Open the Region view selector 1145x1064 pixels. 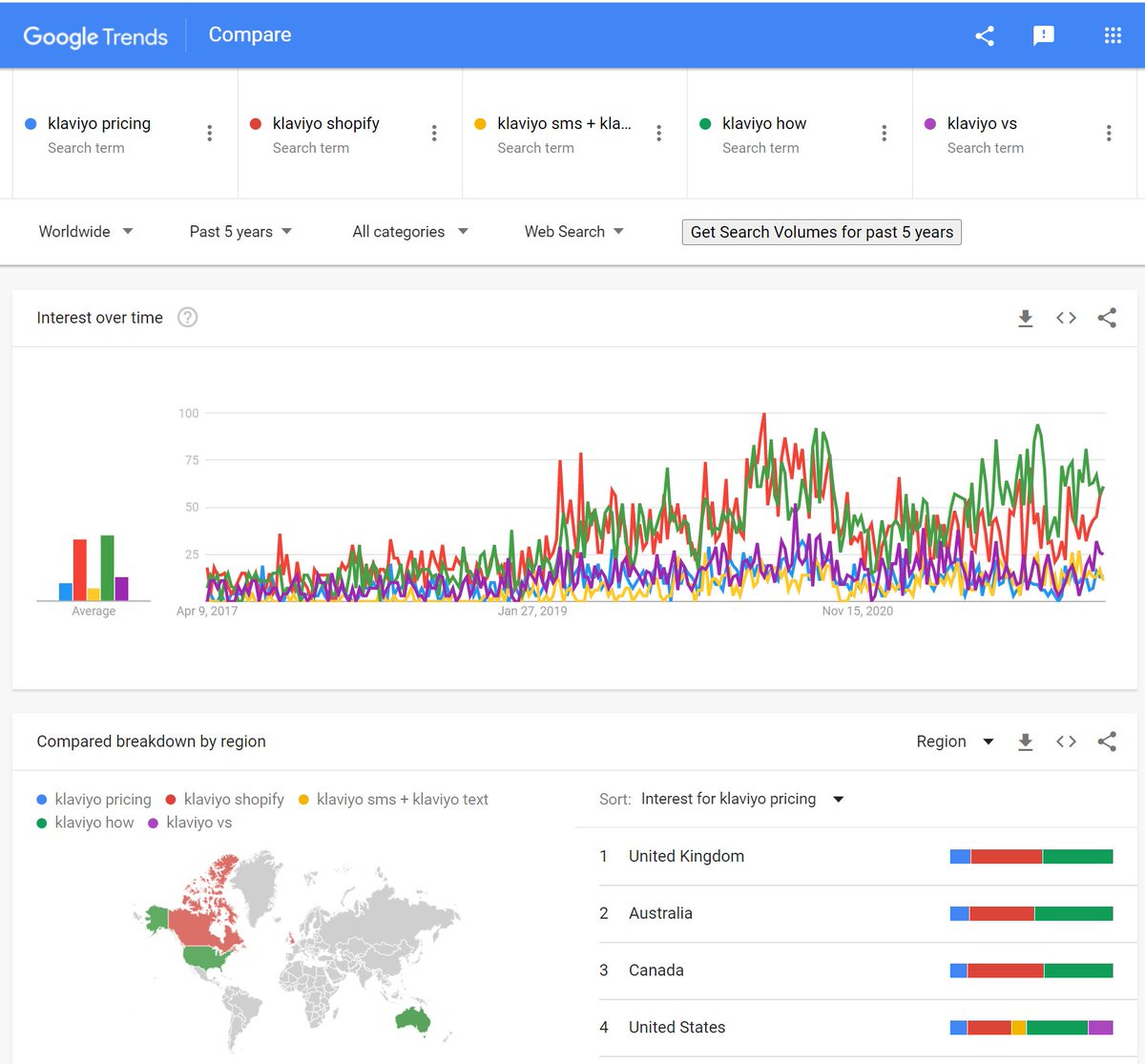coord(954,741)
